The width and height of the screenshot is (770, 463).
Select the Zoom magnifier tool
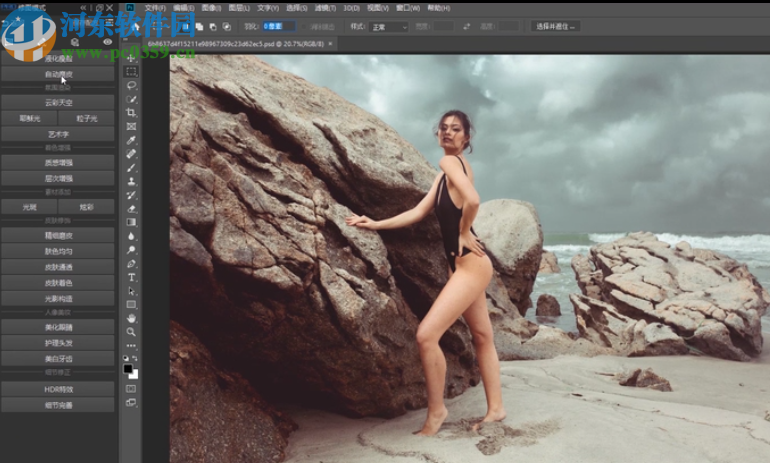tap(131, 331)
